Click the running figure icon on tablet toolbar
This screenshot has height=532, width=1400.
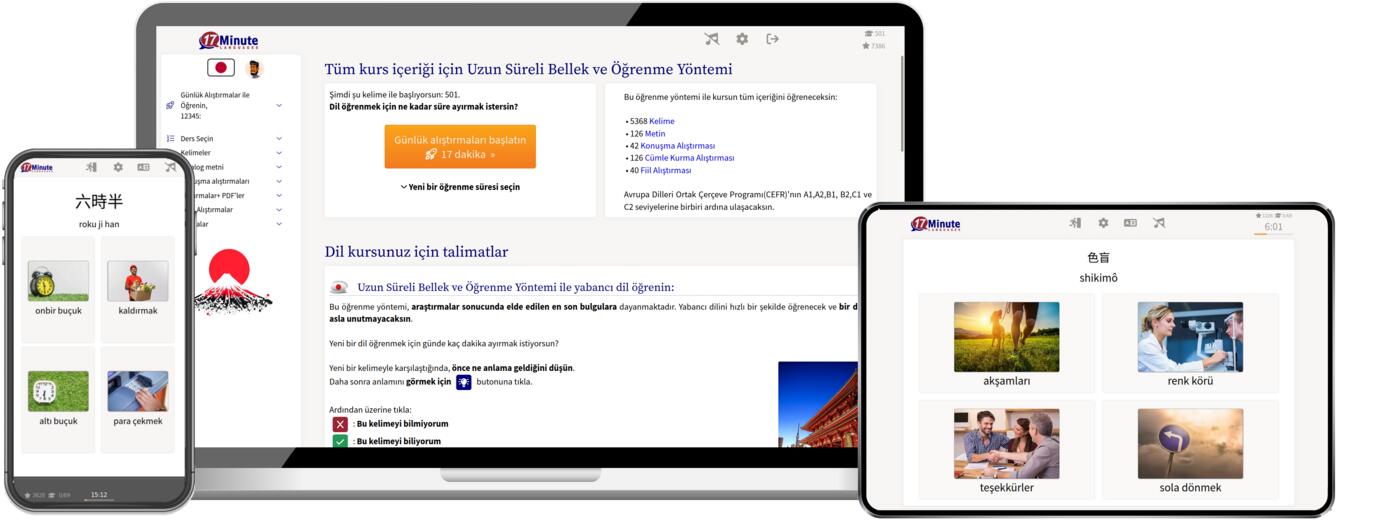pyautogui.click(x=1075, y=223)
